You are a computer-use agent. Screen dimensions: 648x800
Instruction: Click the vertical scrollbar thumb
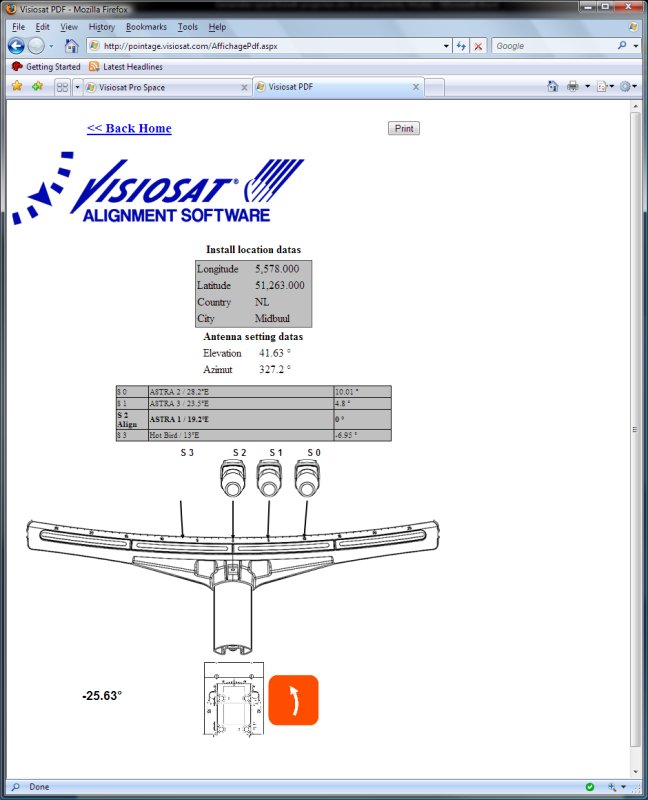pyautogui.click(x=635, y=430)
